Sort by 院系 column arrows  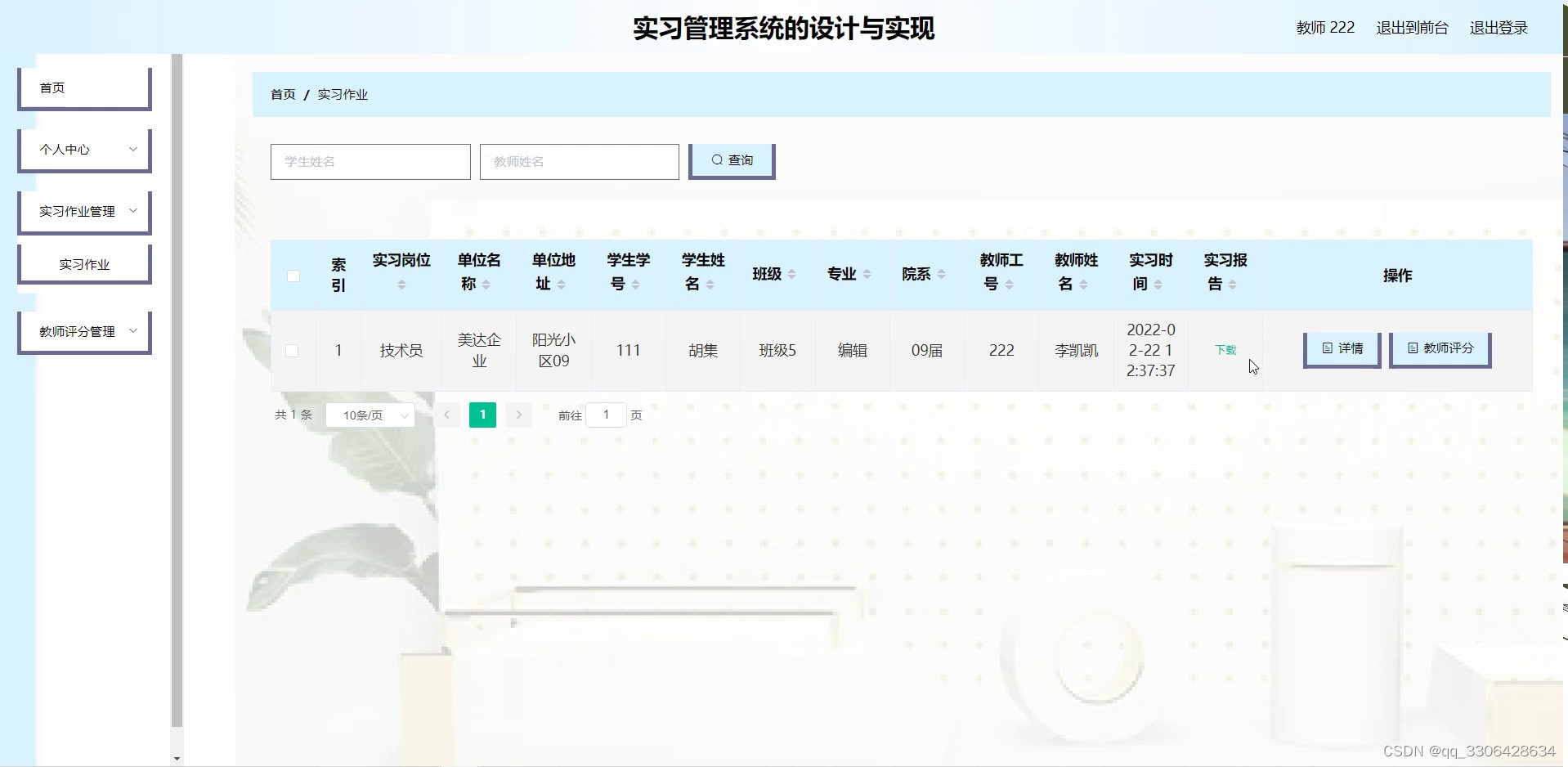click(x=941, y=275)
